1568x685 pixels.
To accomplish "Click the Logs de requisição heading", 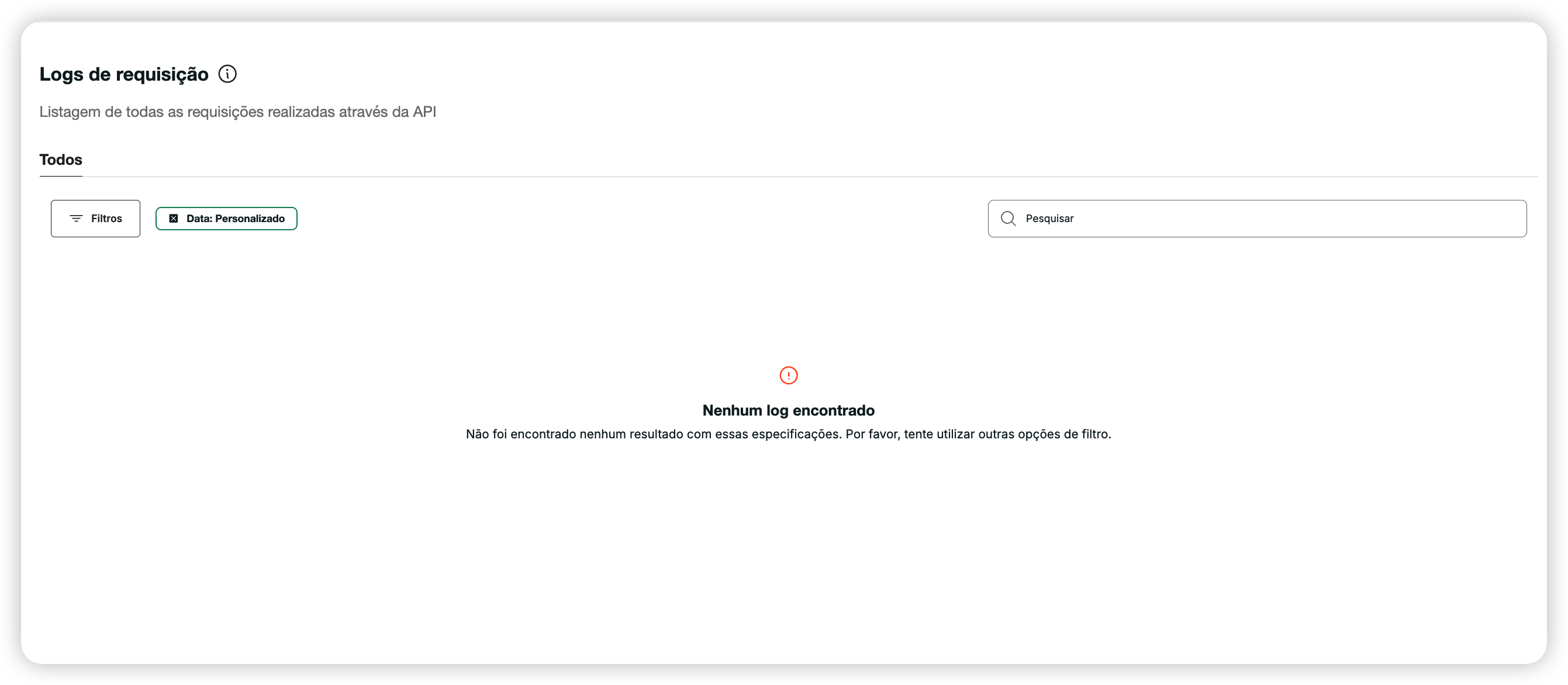I will click(x=124, y=74).
